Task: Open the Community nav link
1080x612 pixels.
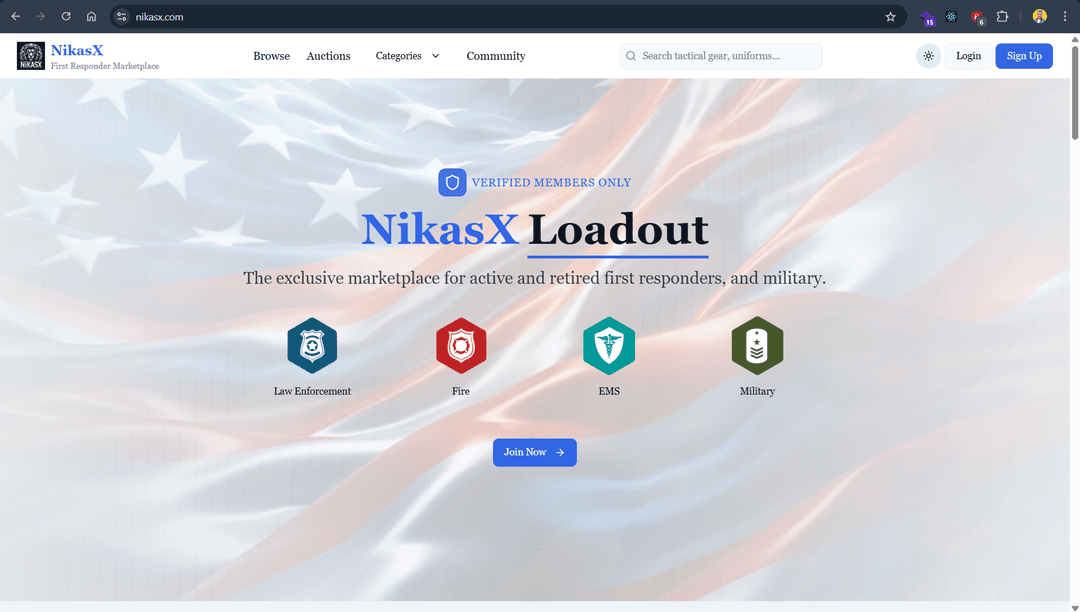Action: (495, 56)
